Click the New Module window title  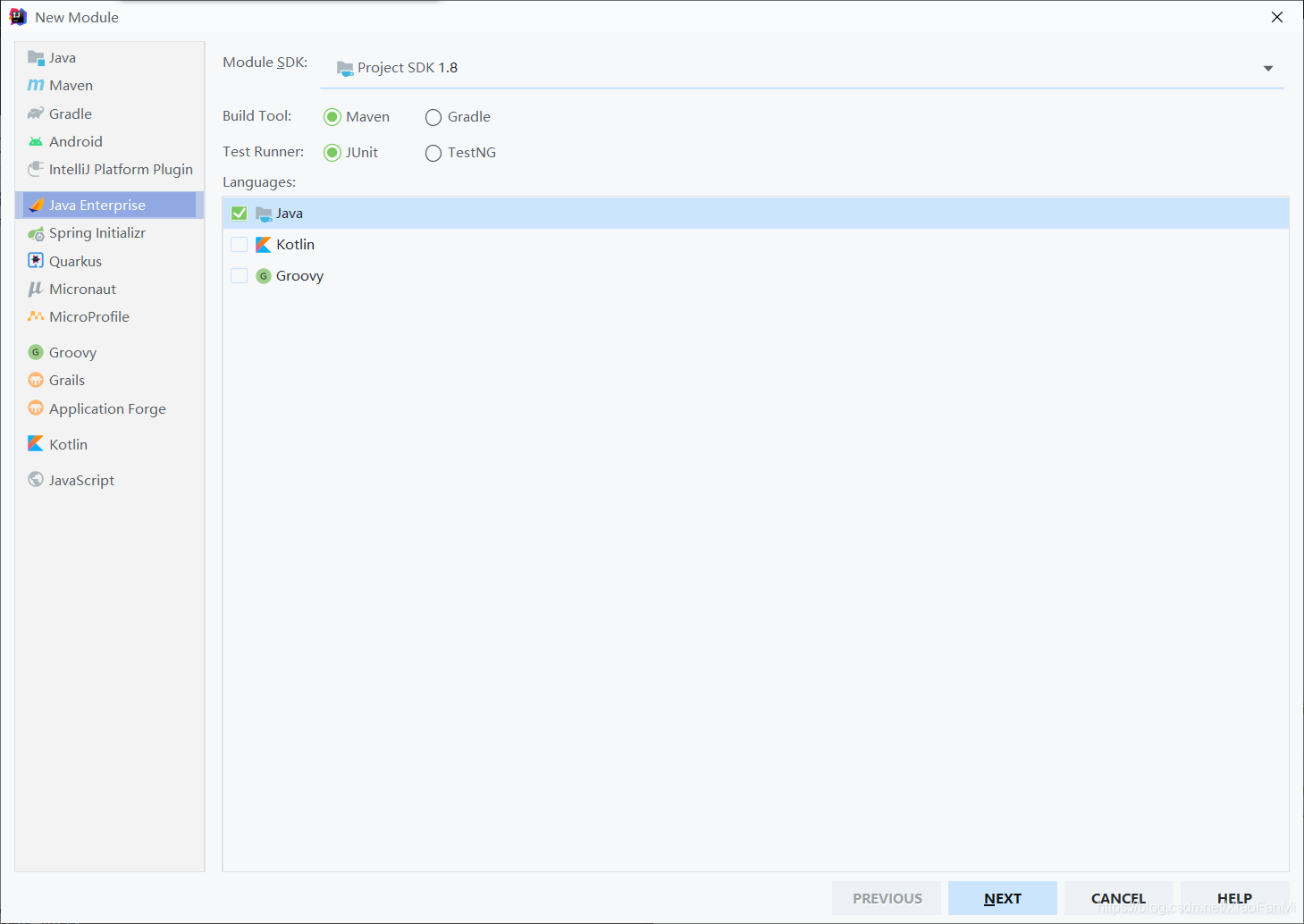(77, 17)
